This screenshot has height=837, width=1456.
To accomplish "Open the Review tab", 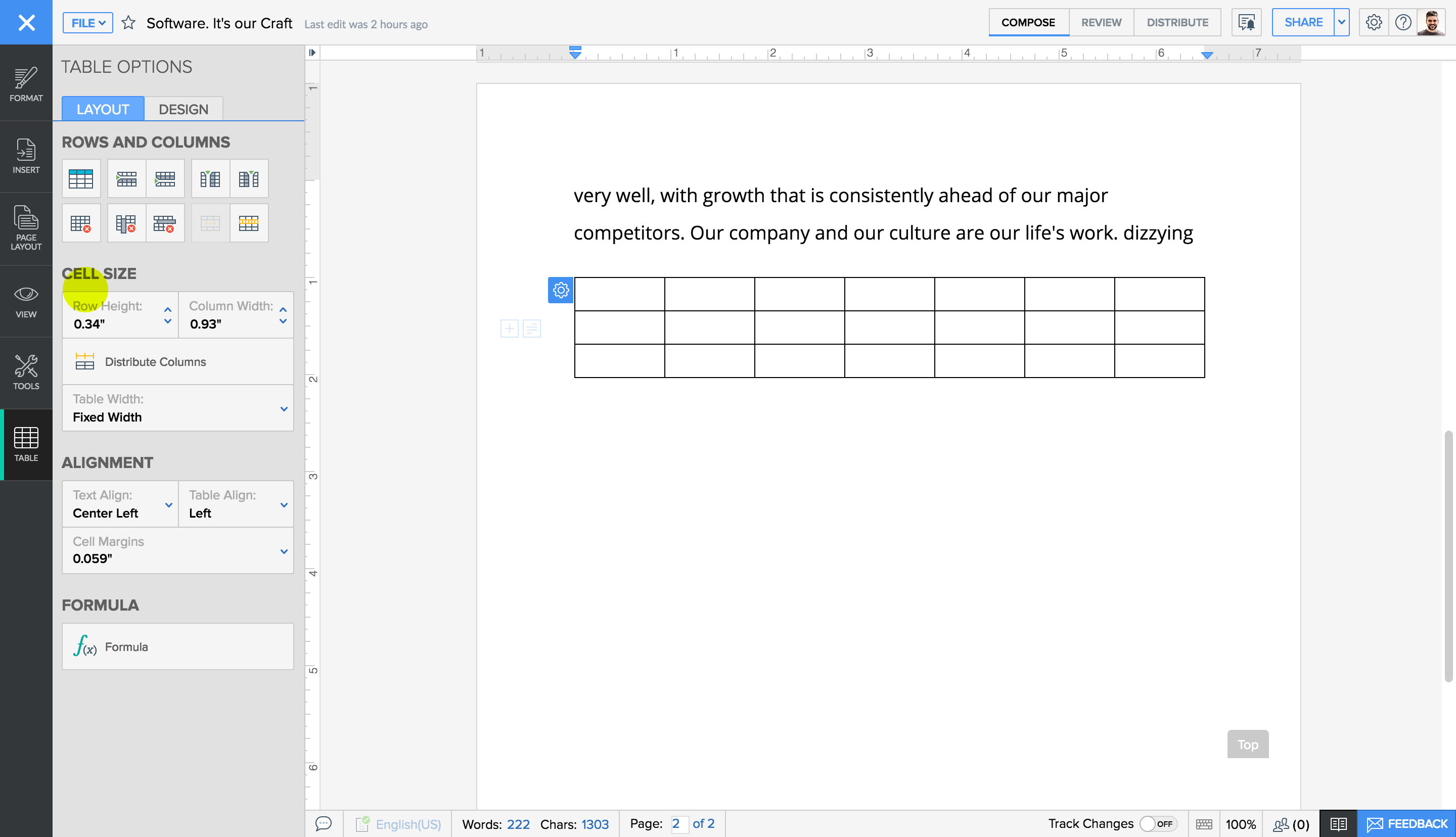I will [1100, 22].
